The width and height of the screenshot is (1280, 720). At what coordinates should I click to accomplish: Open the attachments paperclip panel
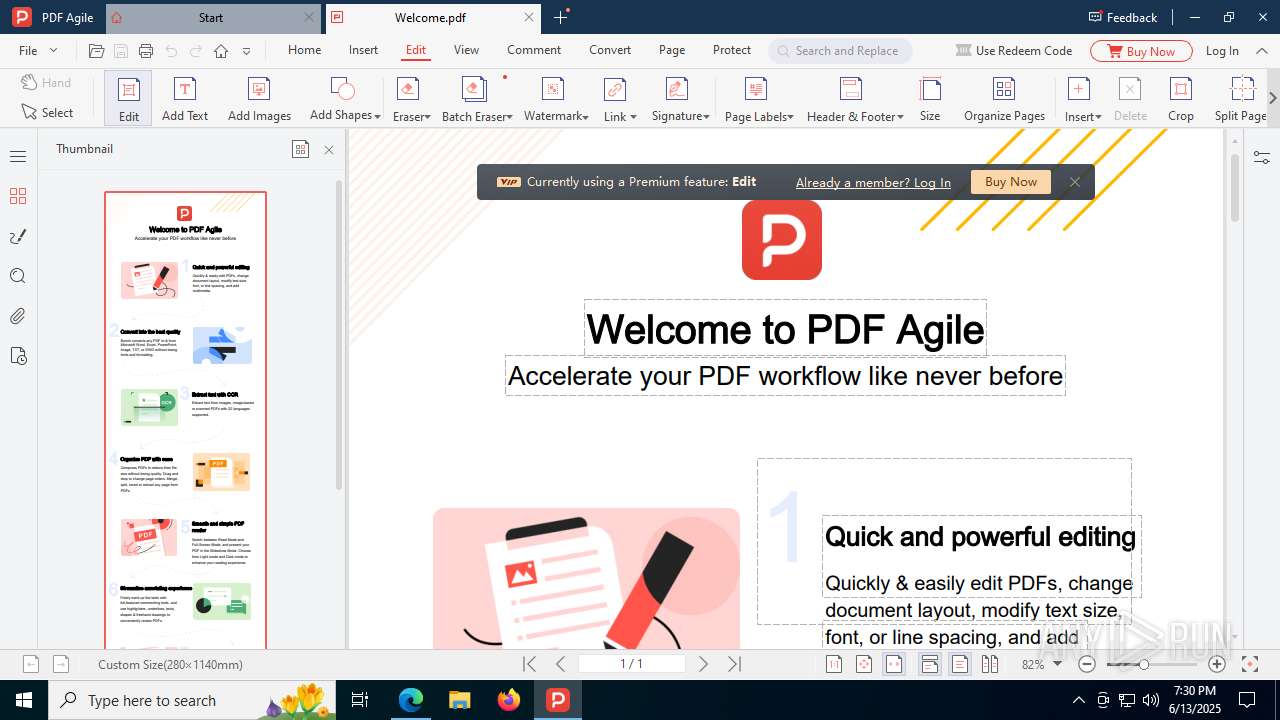(x=18, y=316)
